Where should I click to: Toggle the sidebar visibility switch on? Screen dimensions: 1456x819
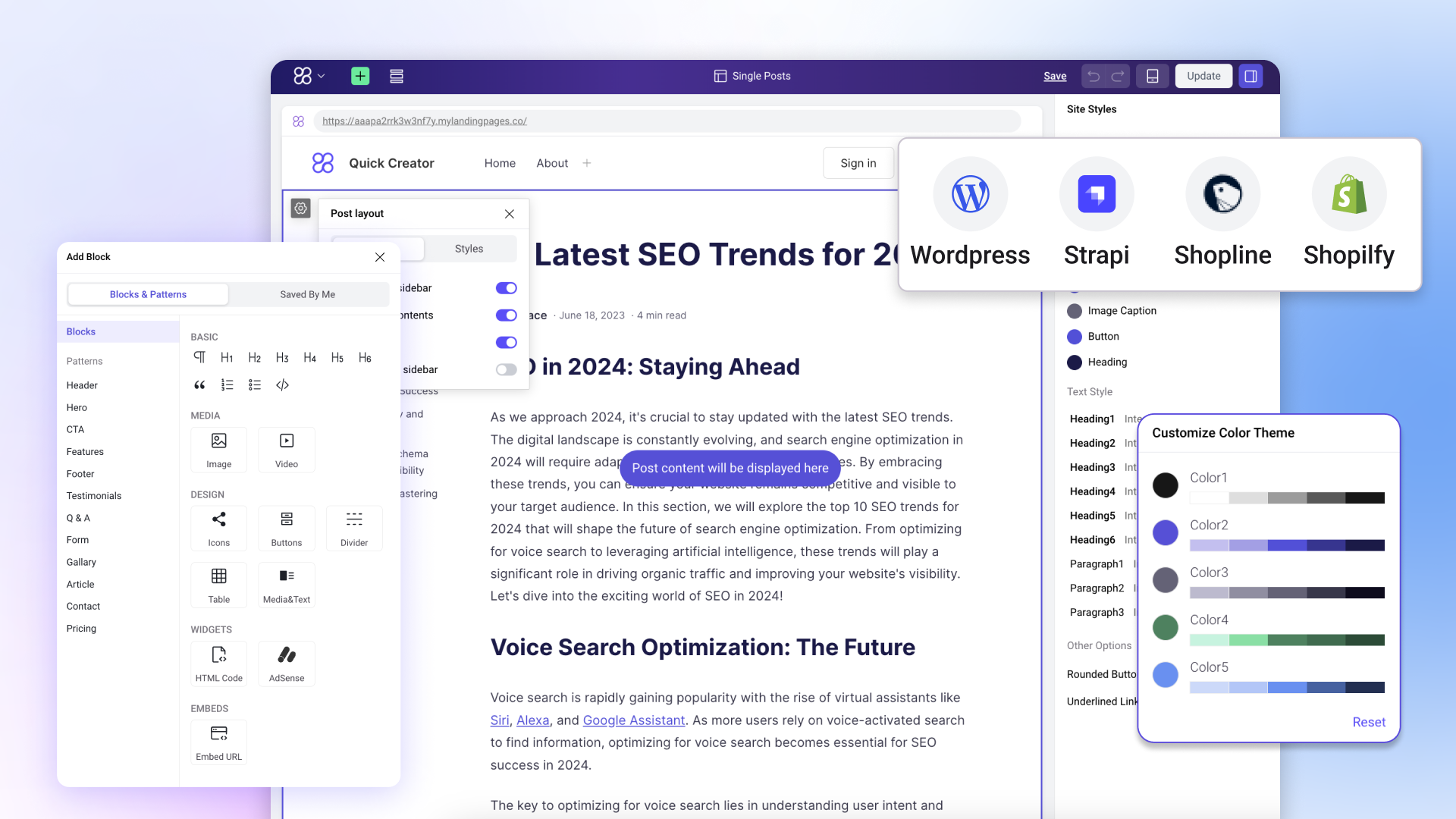[x=506, y=369]
